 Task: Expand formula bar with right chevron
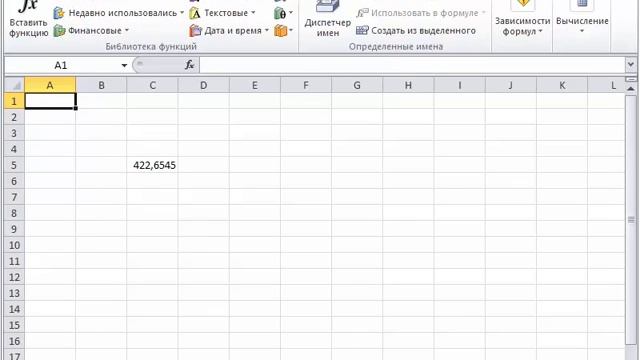click(631, 65)
